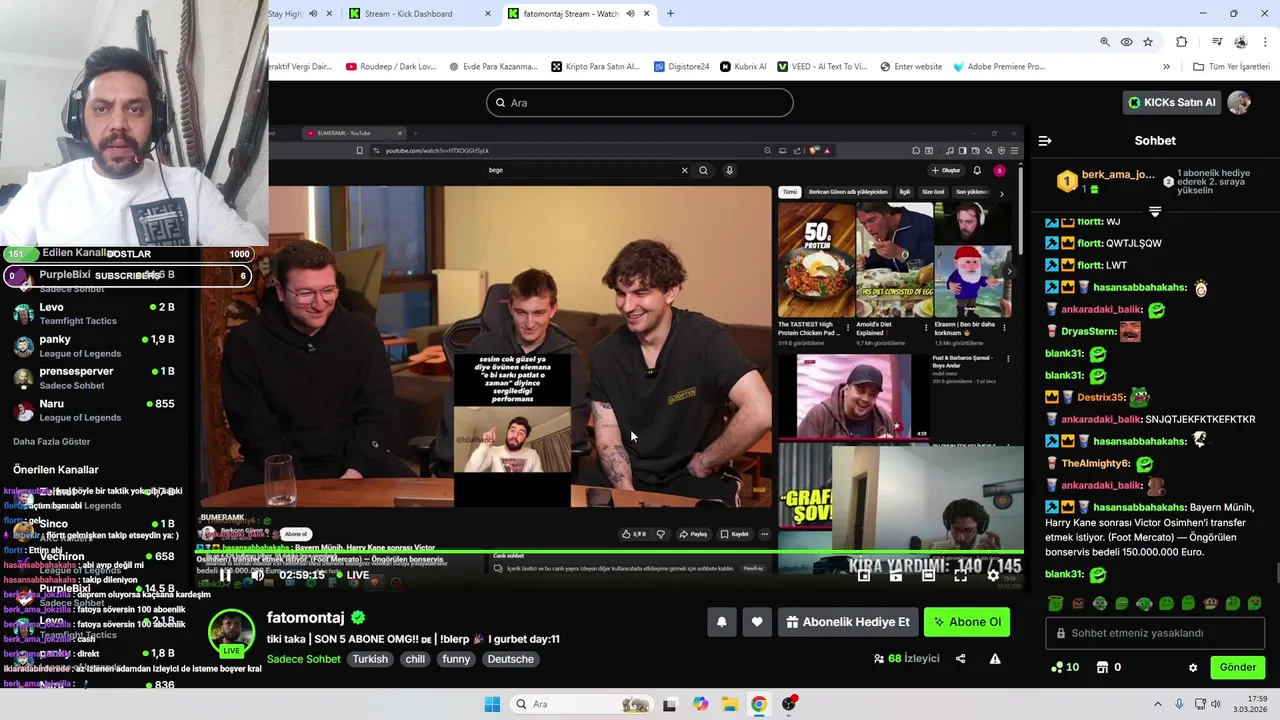Open File Explorer from taskbar
Screen dimensions: 1280x720
point(730,704)
